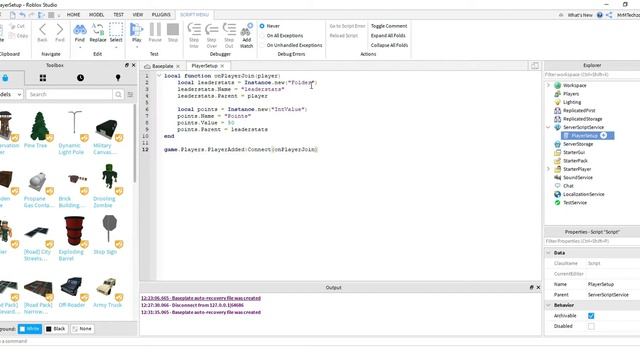Open the Replace tool
This screenshot has width=640, height=360.
(98, 33)
